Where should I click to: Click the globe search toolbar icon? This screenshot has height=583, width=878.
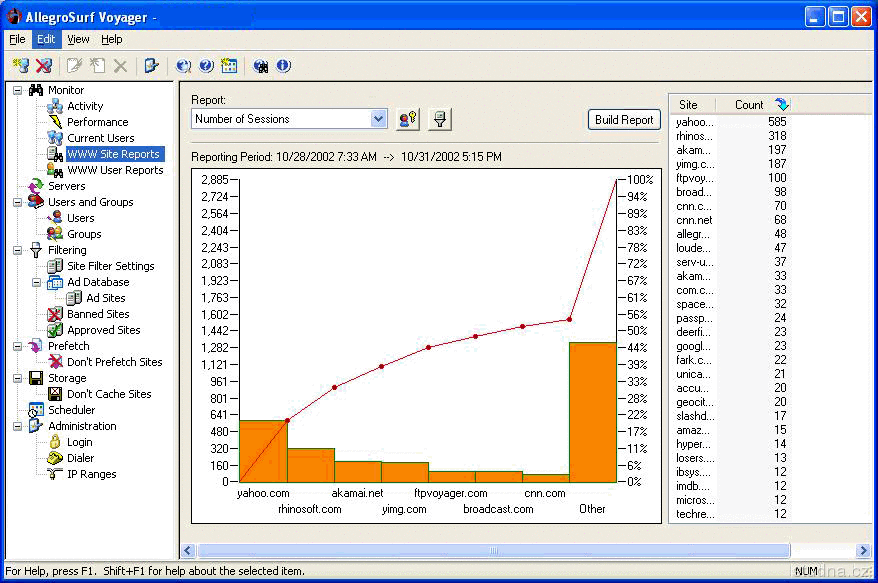click(x=183, y=66)
